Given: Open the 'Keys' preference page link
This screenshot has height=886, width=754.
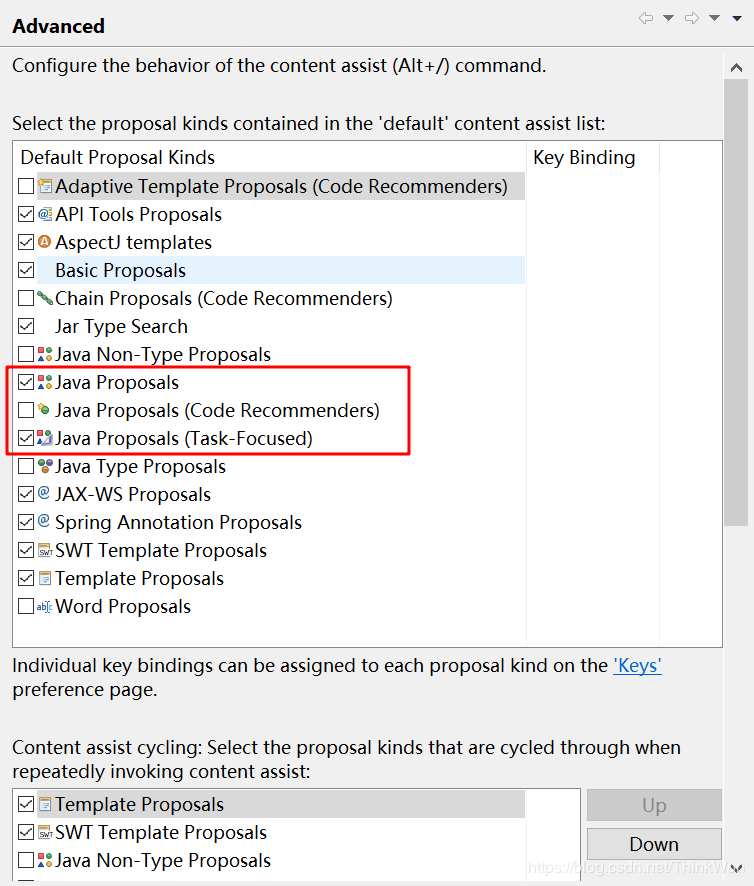Looking at the screenshot, I should (x=638, y=666).
